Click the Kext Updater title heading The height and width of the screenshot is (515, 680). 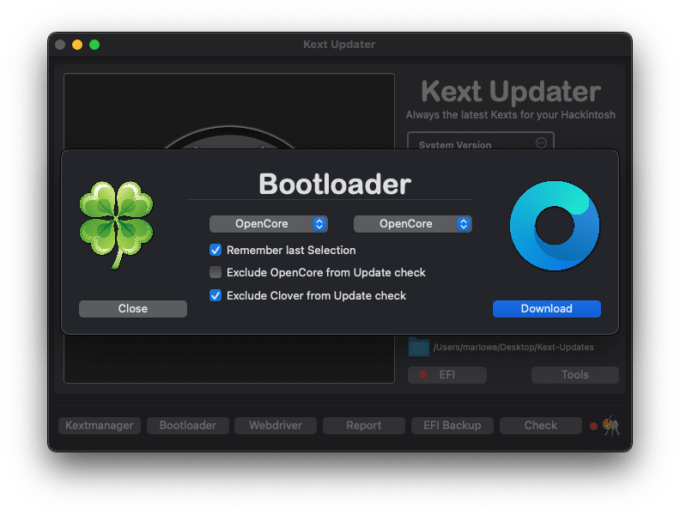coord(511,91)
